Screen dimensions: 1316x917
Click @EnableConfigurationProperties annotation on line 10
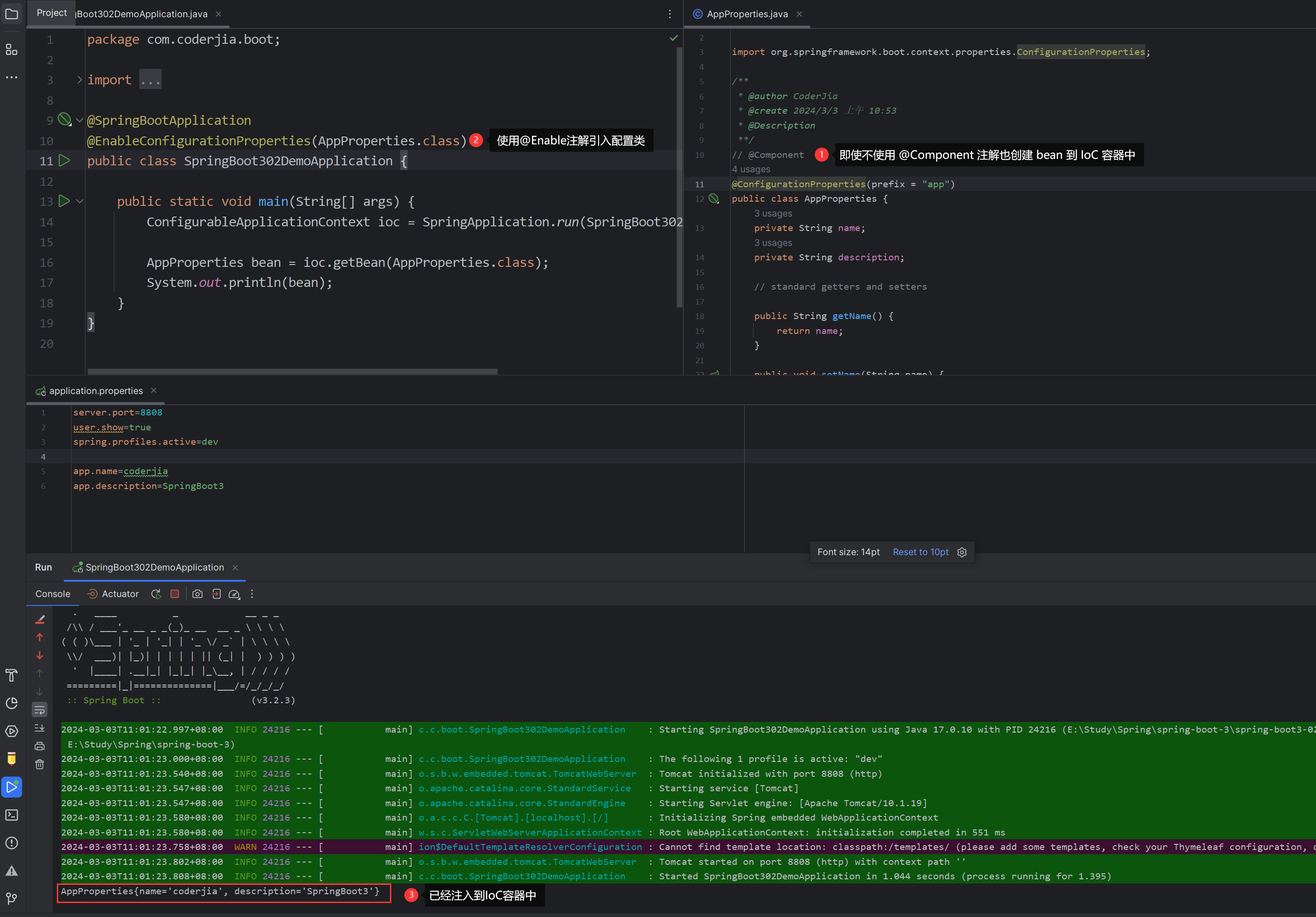[x=198, y=141]
